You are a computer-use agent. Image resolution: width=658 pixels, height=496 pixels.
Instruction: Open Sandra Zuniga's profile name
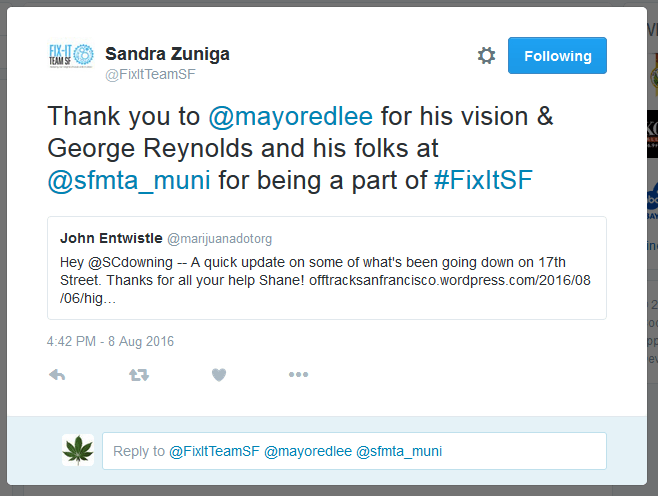click(x=167, y=53)
